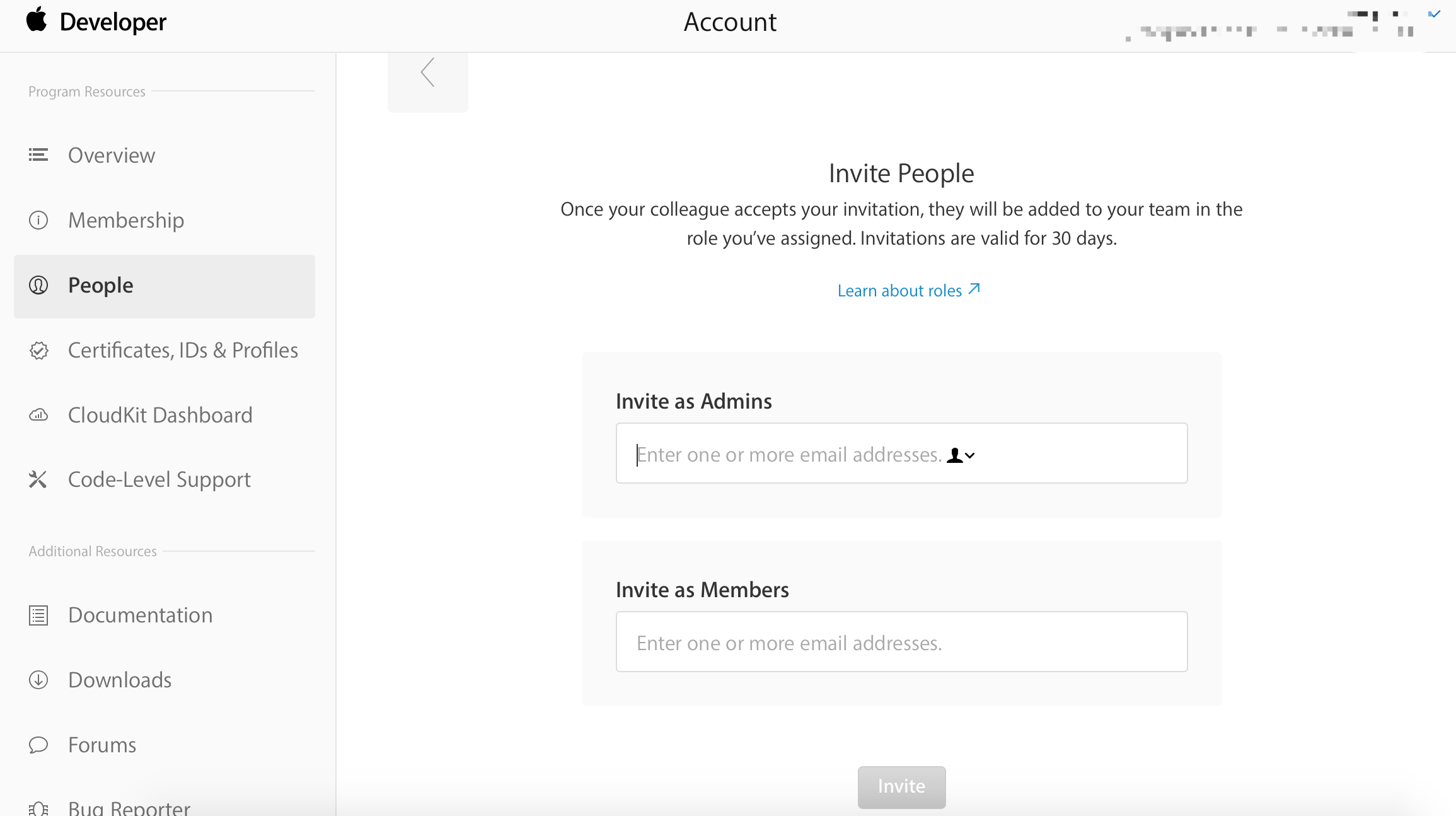
Task: Click the Apple logo icon
Action: [37, 20]
